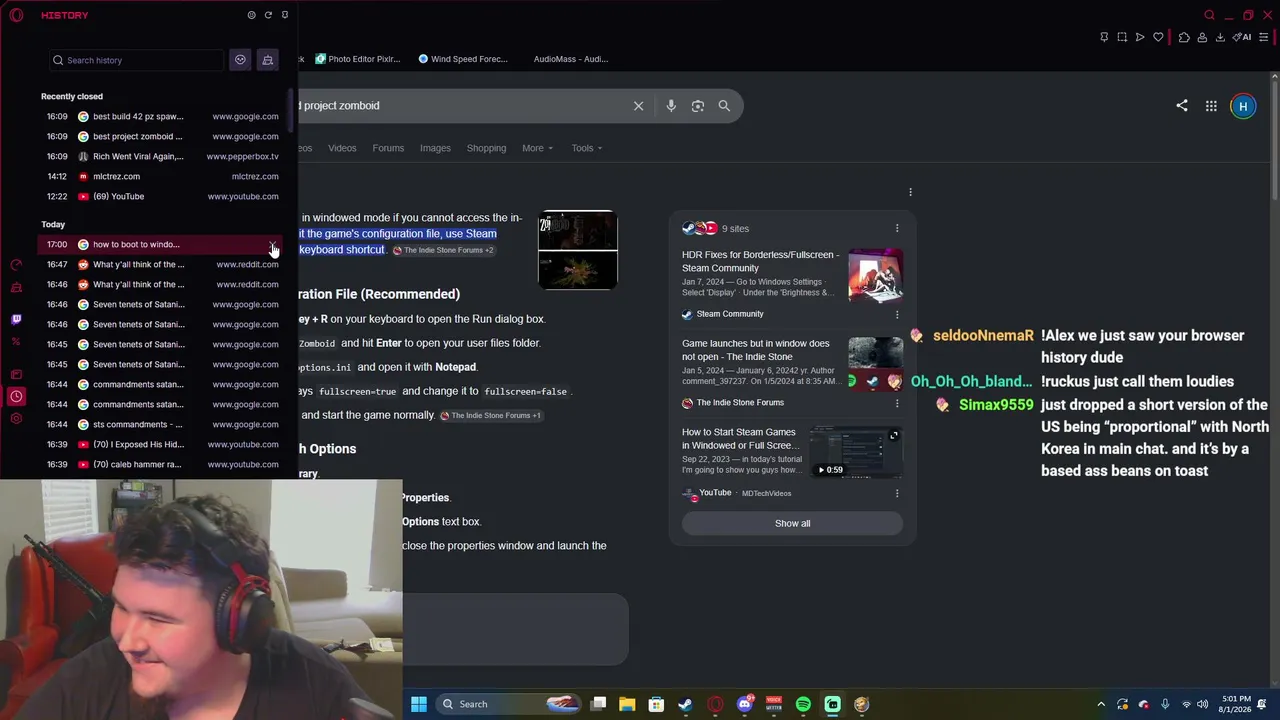This screenshot has width=1280, height=720.
Task: Open the AI overview game thumbnail image
Action: pyautogui.click(x=578, y=250)
